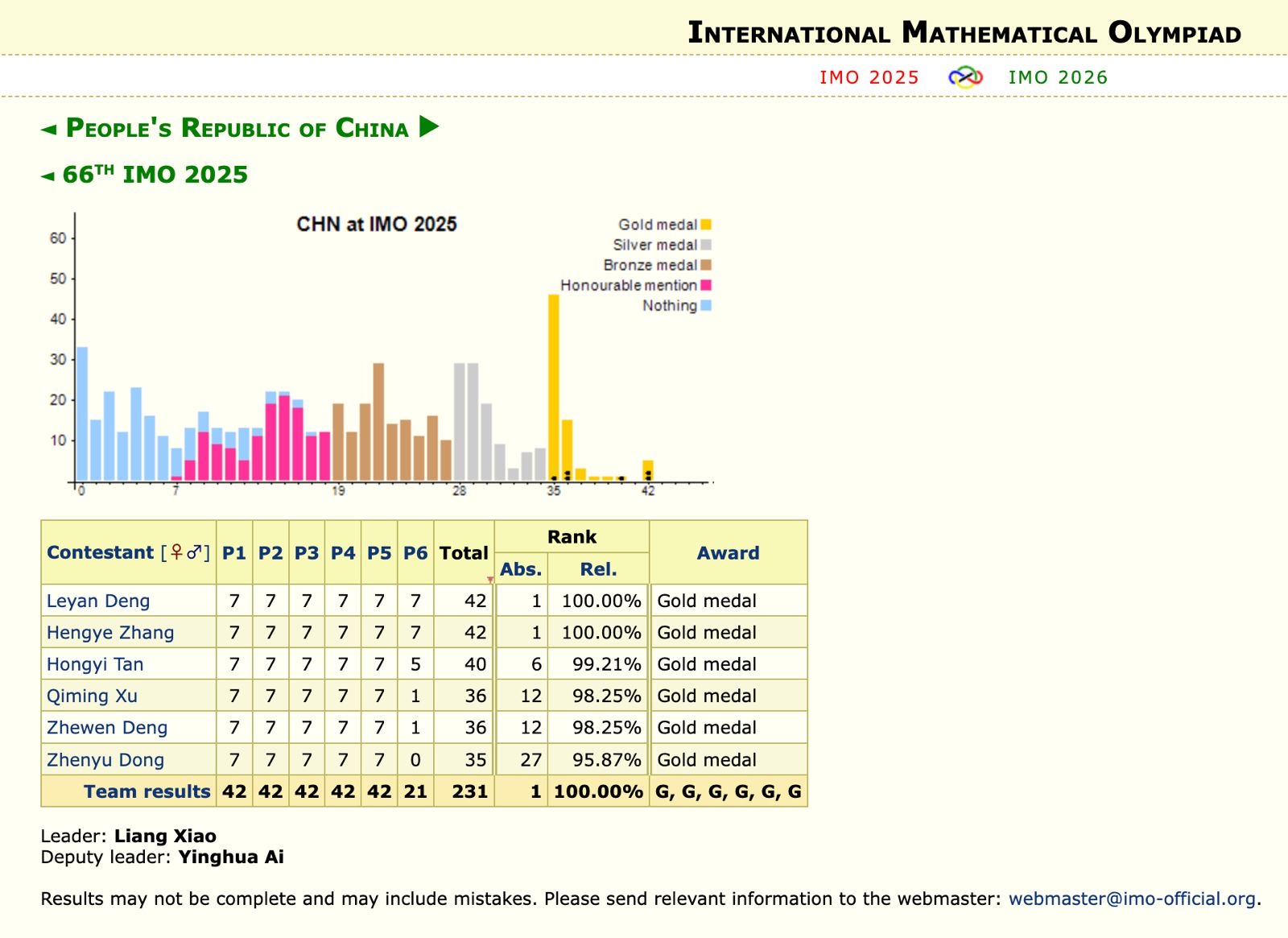Click the sort indicator under Total column
Viewport: 1288px width, 938px height.
pyautogui.click(x=490, y=580)
